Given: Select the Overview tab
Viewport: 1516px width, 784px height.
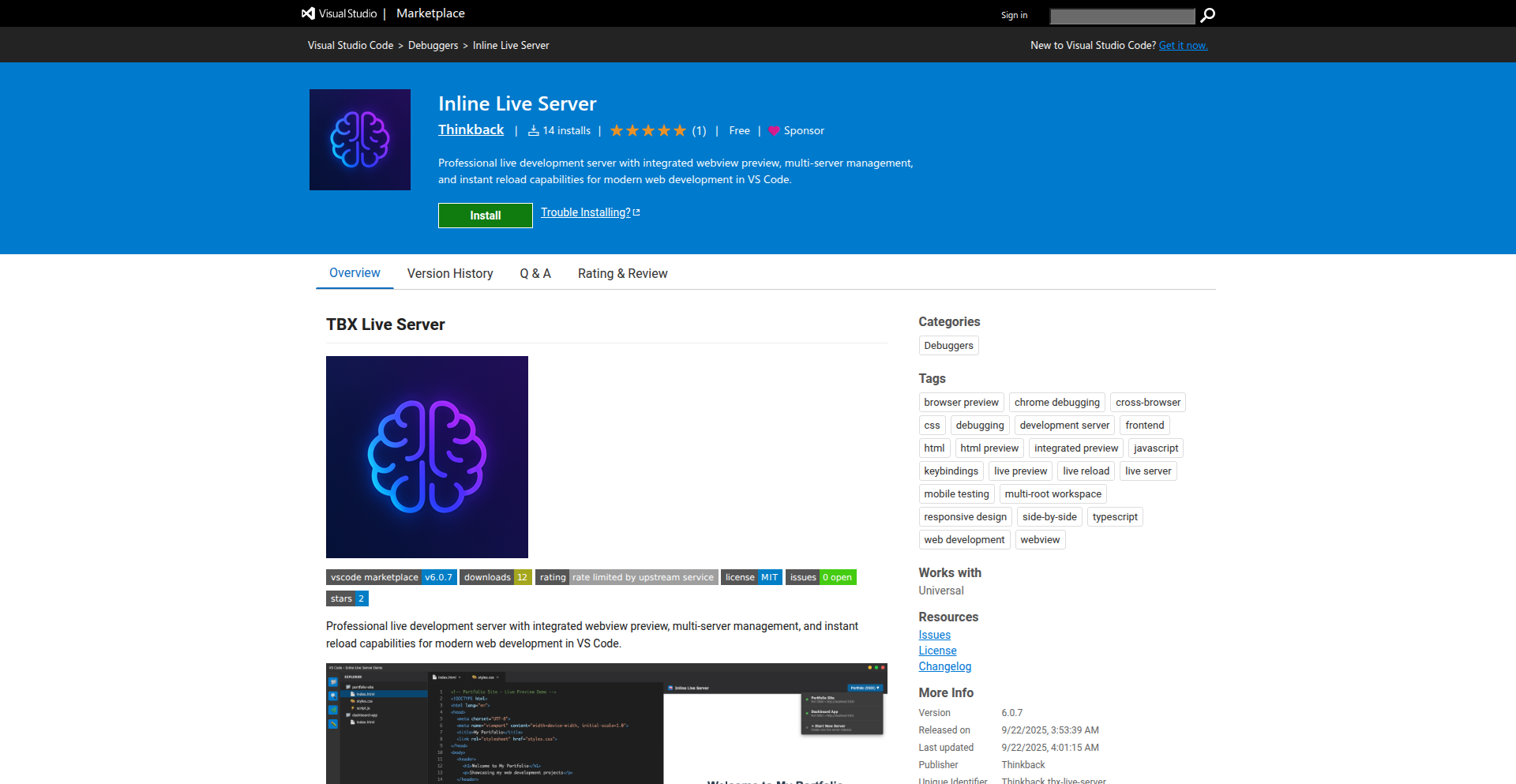Looking at the screenshot, I should pos(355,273).
